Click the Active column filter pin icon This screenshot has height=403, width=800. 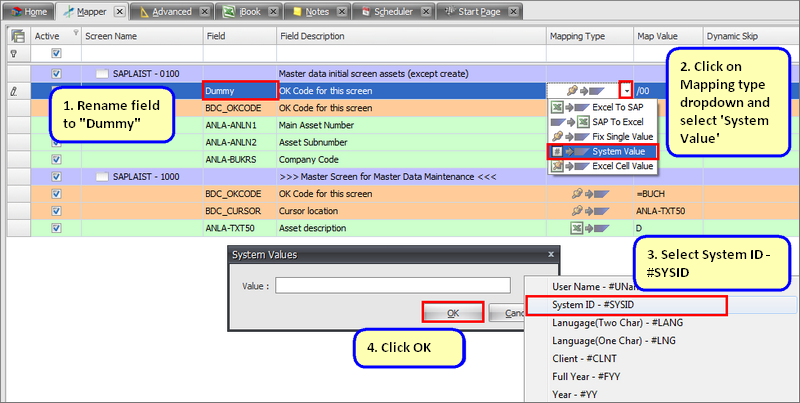(x=12, y=53)
